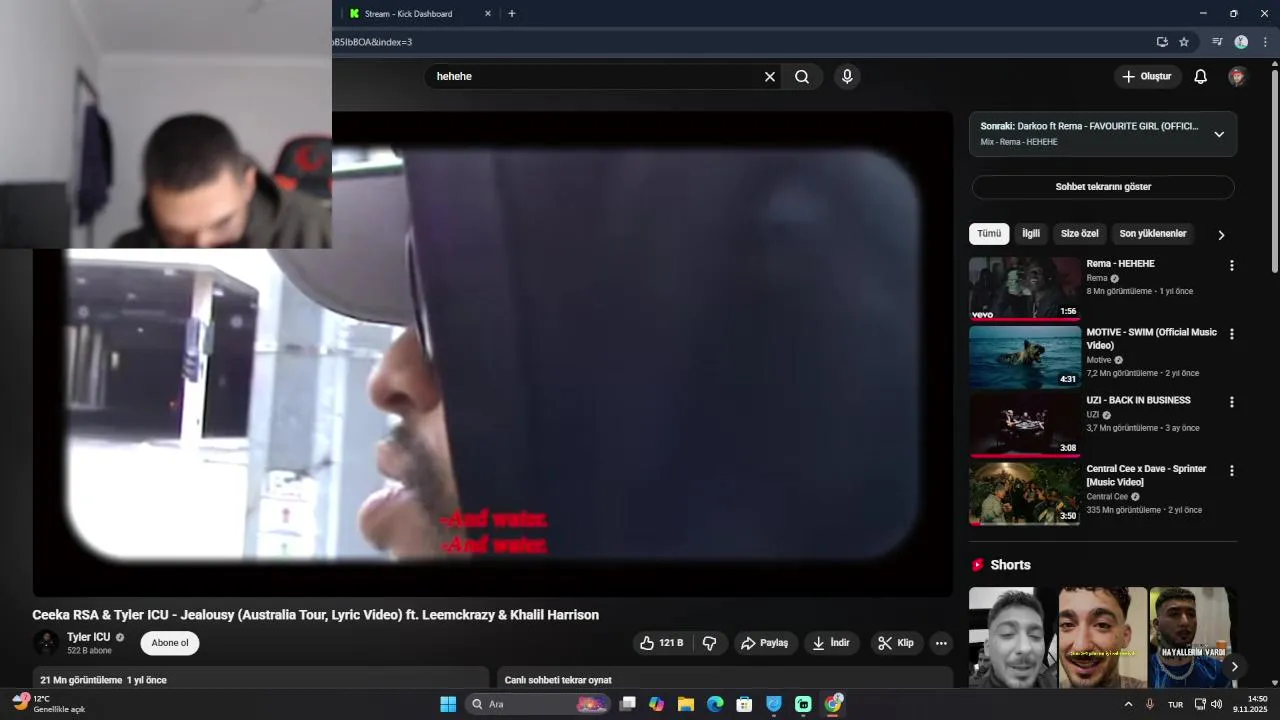Expand the Sonraki mix playlist panel

coord(1219,134)
